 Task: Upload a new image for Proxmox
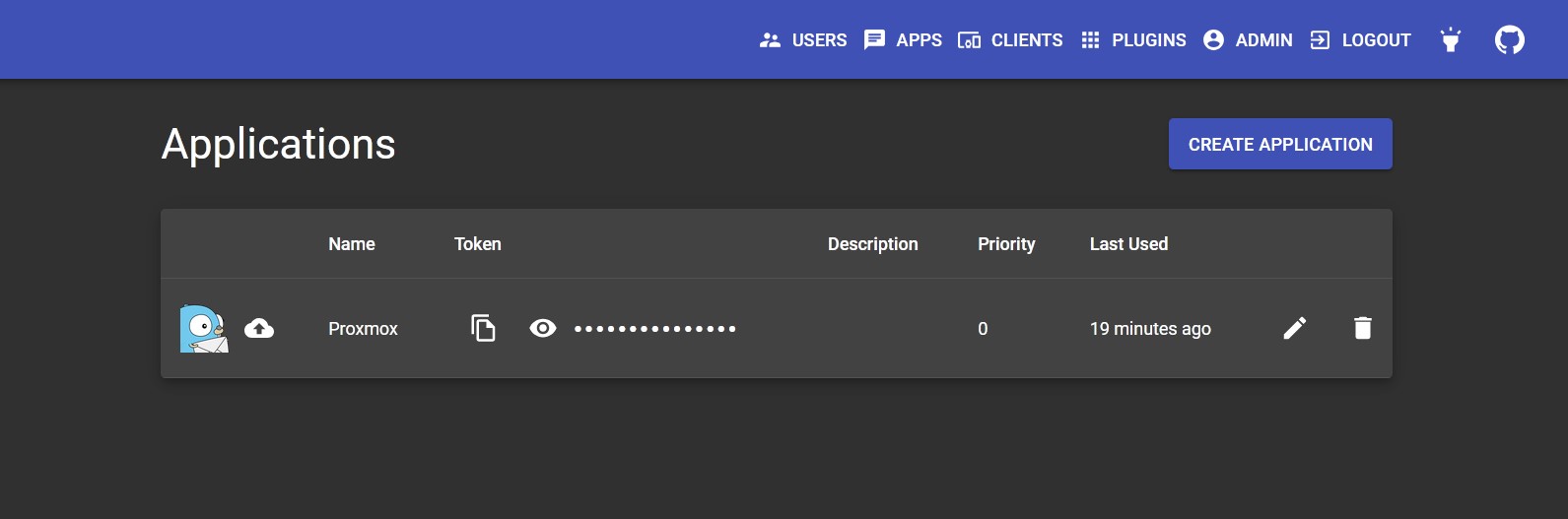pos(259,328)
